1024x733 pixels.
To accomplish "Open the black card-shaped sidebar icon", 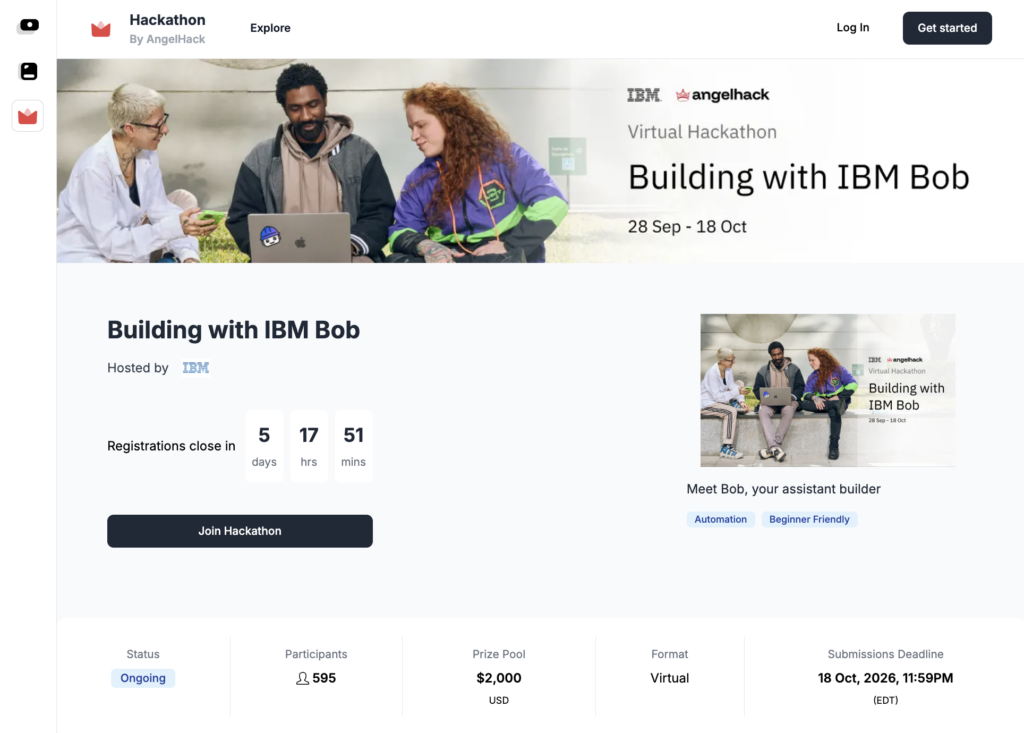I will (29, 71).
